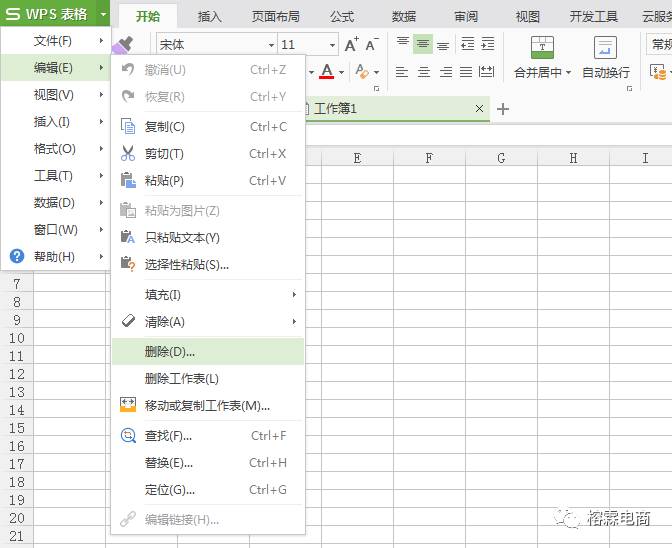The width and height of the screenshot is (672, 548).
Task: Switch to the 开发工具 ribbon tab
Action: point(594,16)
